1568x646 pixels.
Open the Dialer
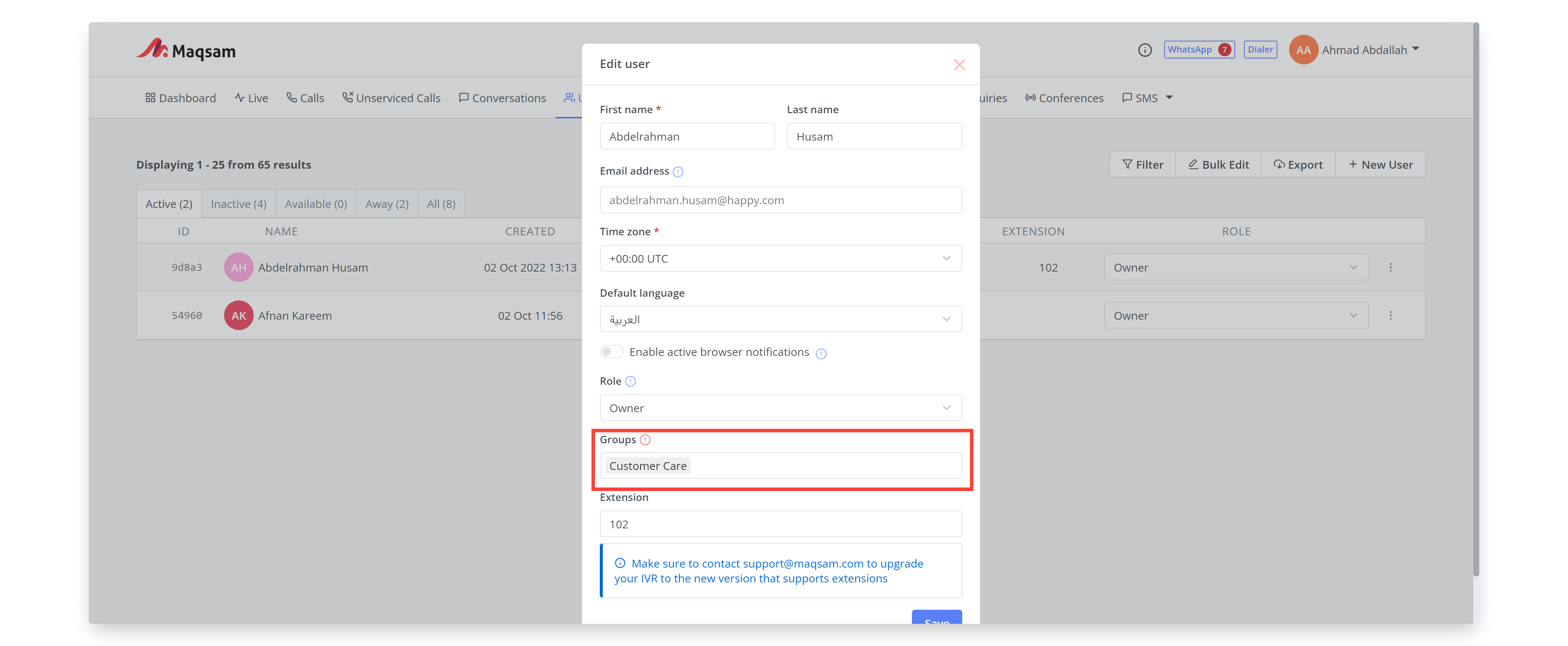point(1260,49)
